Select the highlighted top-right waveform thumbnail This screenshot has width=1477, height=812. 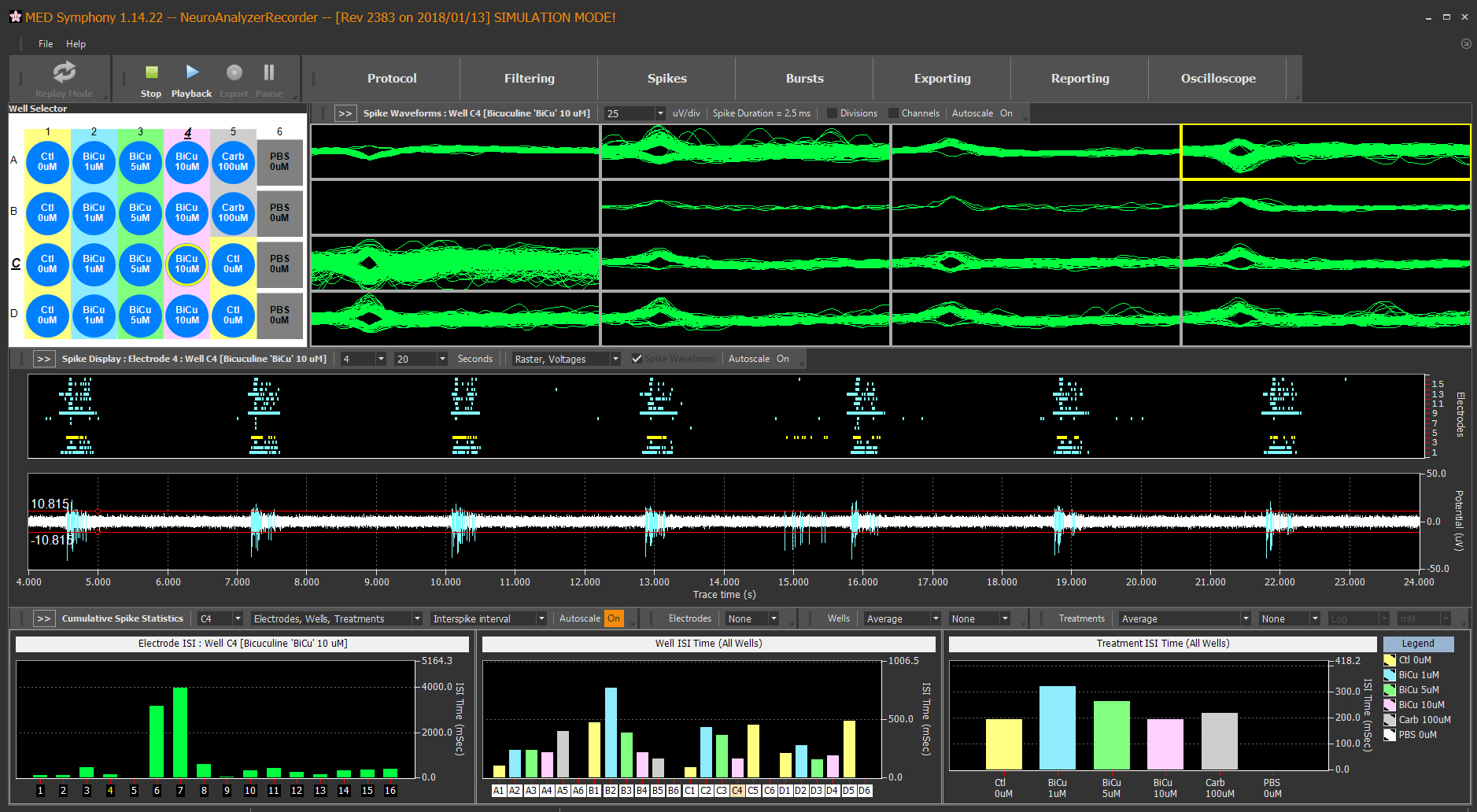(x=1325, y=152)
